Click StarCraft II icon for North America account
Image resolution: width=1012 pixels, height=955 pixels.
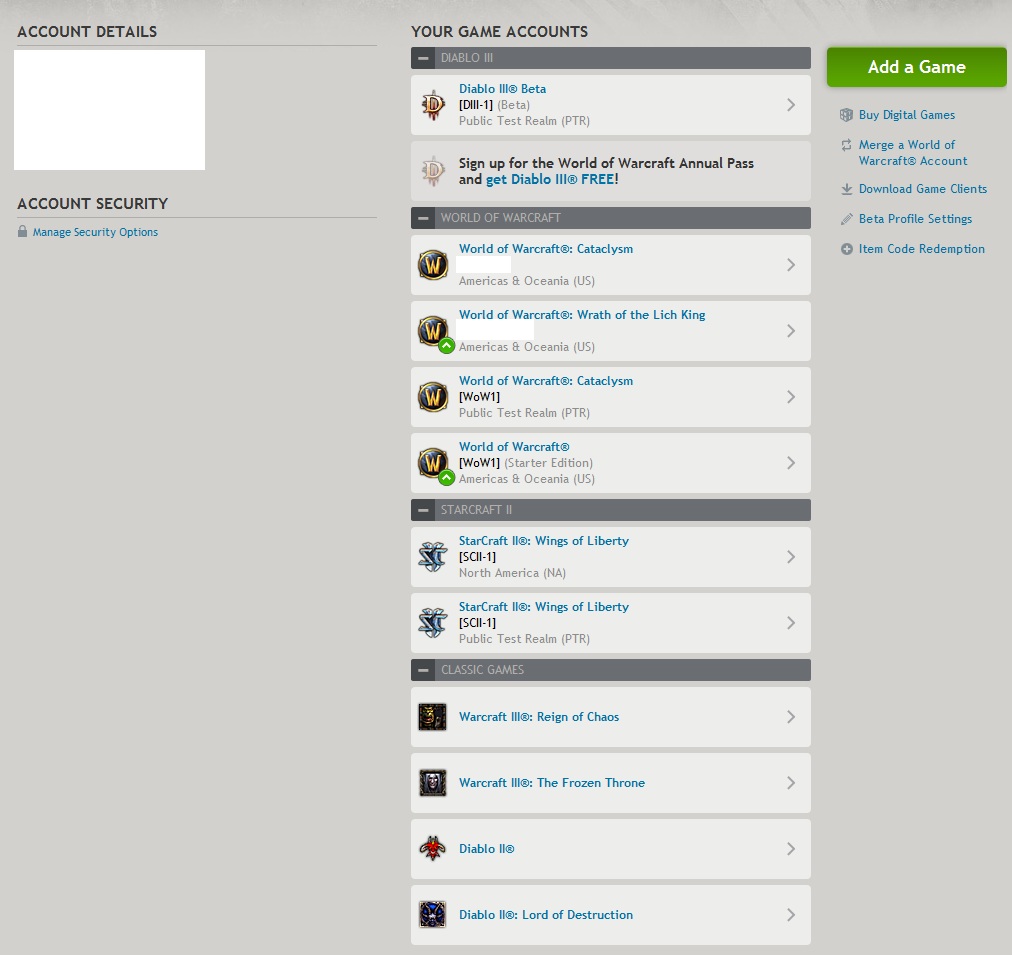(x=433, y=557)
